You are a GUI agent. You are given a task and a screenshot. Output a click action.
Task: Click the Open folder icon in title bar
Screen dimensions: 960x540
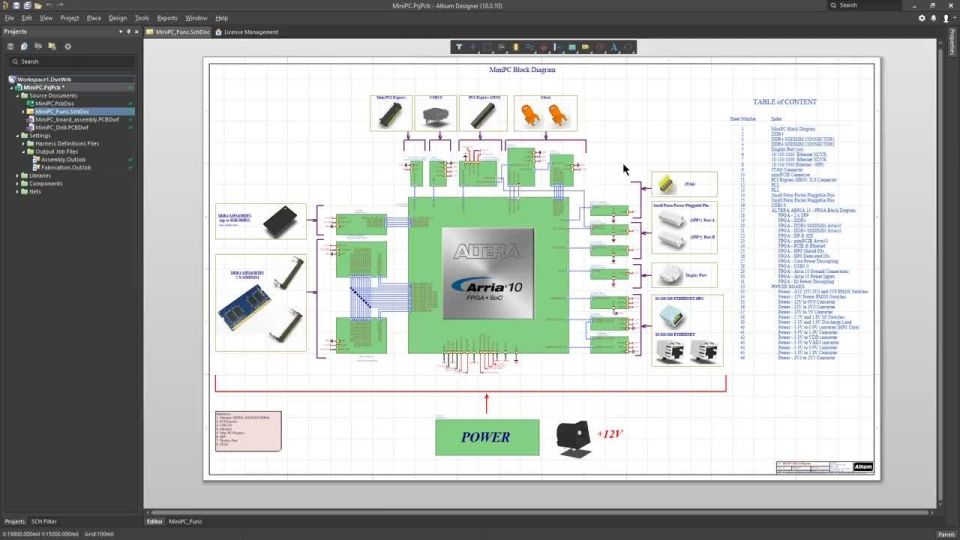38,6
